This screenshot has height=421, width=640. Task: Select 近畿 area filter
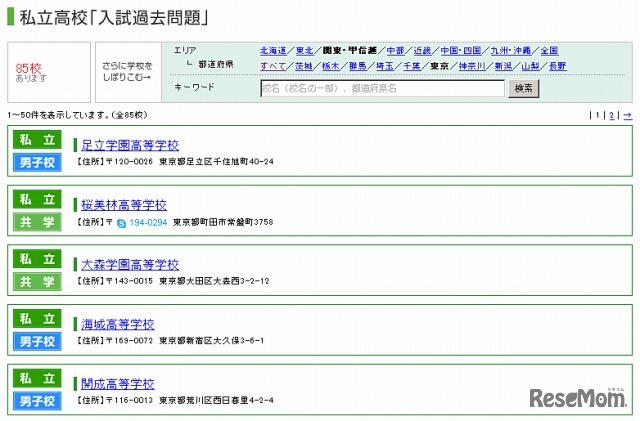coord(422,51)
